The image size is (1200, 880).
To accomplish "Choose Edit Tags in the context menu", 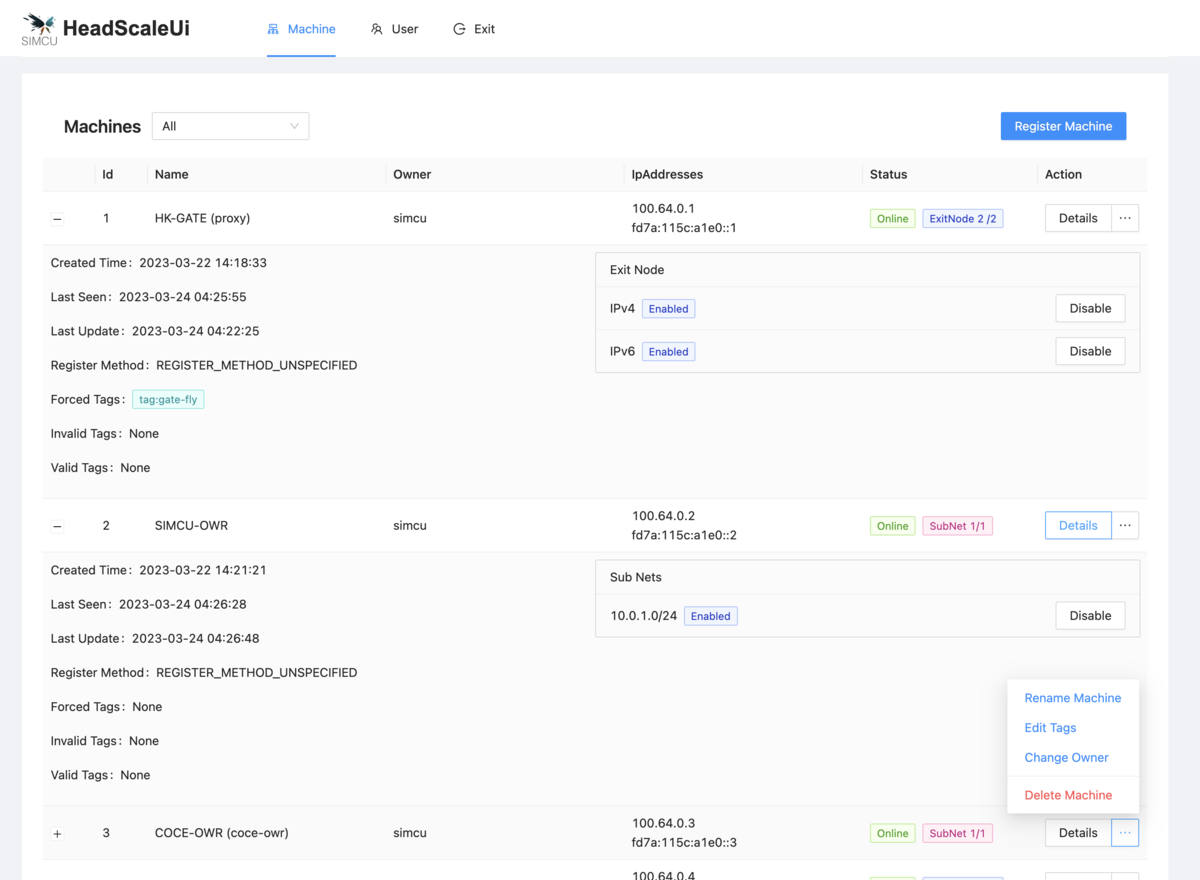I will 1050,728.
